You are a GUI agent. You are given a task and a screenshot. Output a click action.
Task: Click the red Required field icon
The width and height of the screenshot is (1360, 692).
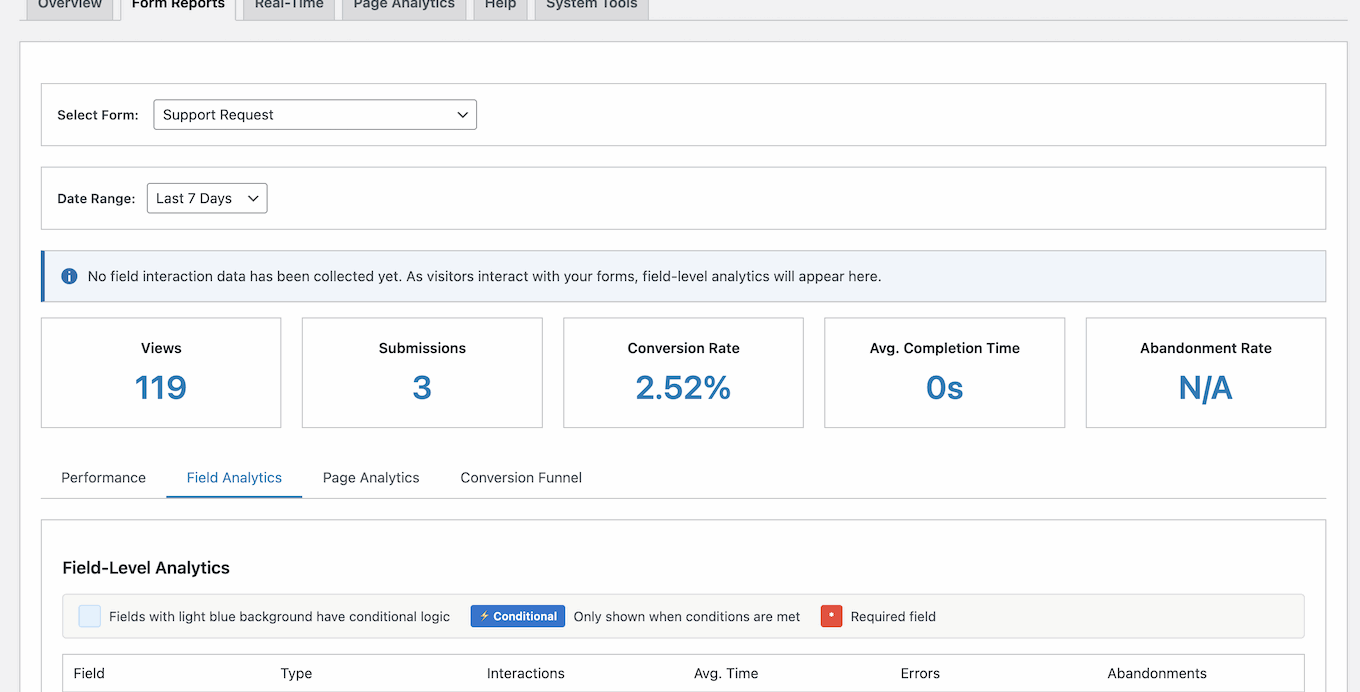coord(831,616)
